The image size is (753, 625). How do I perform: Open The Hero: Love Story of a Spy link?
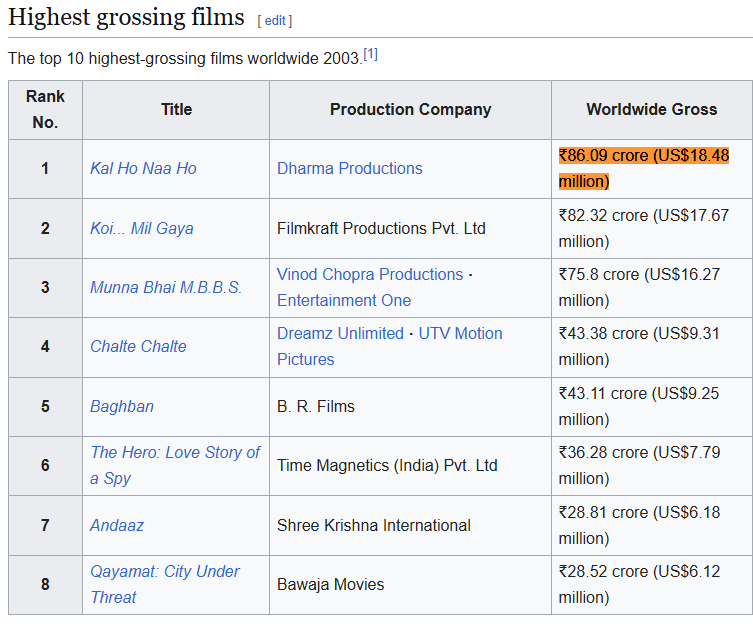pyautogui.click(x=175, y=465)
